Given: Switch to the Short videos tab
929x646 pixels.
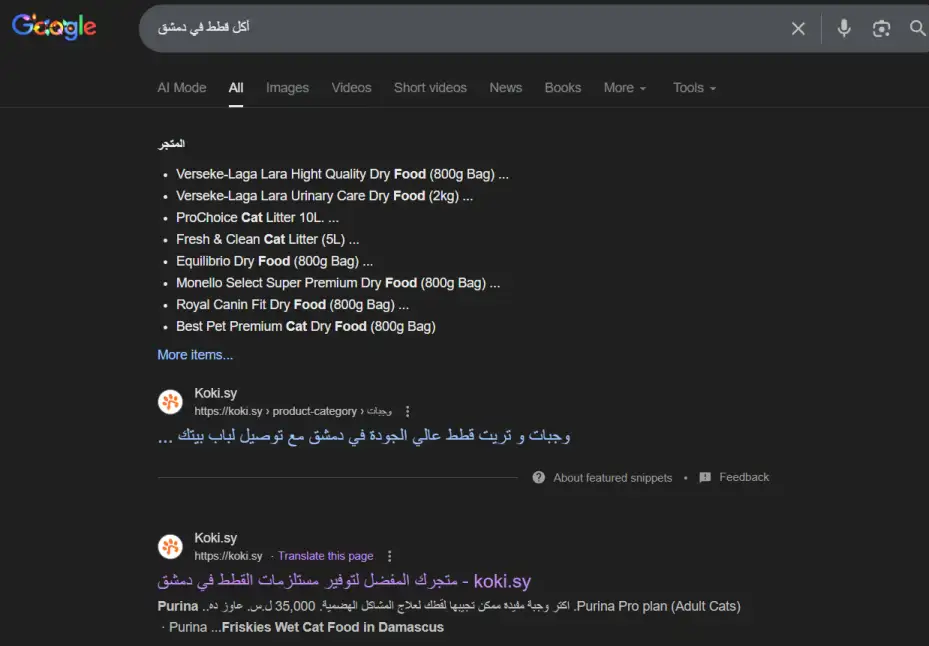Looking at the screenshot, I should pyautogui.click(x=430, y=88).
